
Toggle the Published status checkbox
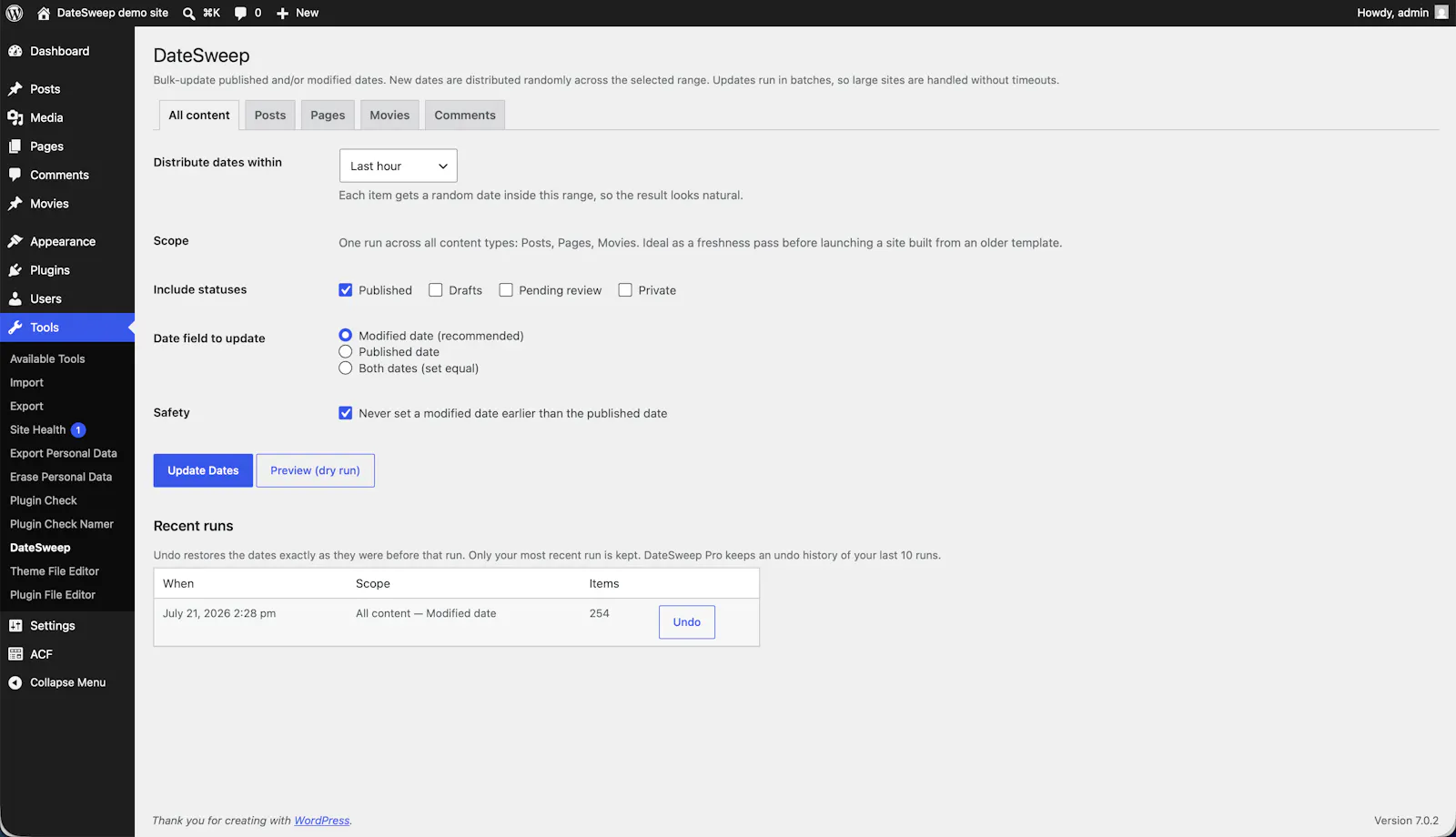346,290
